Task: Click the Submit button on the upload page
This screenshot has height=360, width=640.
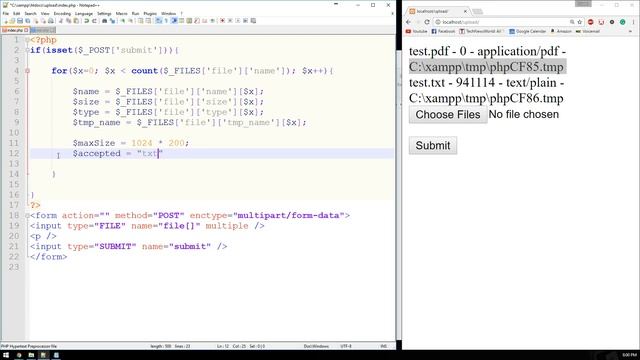Action: pyautogui.click(x=433, y=146)
